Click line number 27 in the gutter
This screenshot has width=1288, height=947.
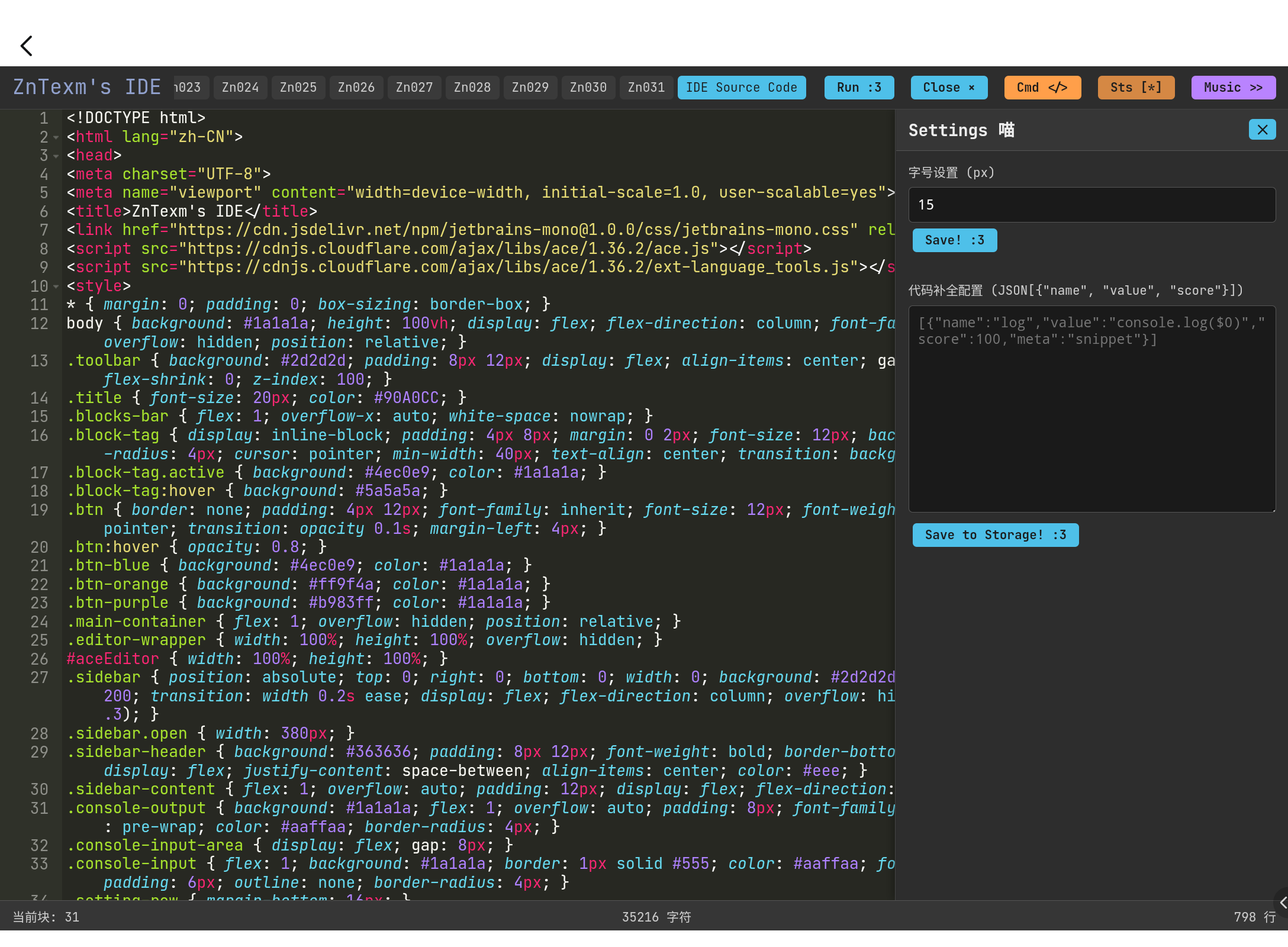(39, 678)
